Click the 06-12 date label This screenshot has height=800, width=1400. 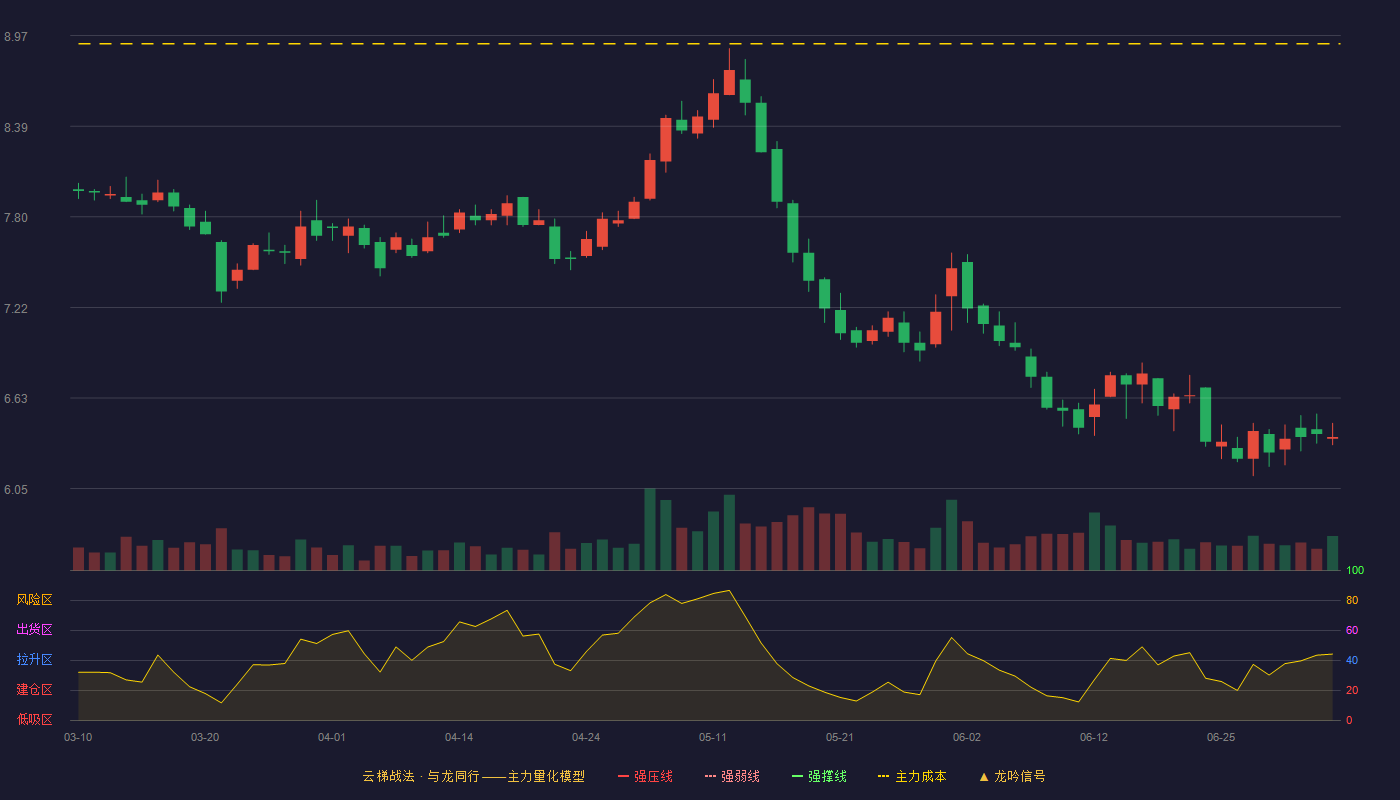click(1094, 737)
